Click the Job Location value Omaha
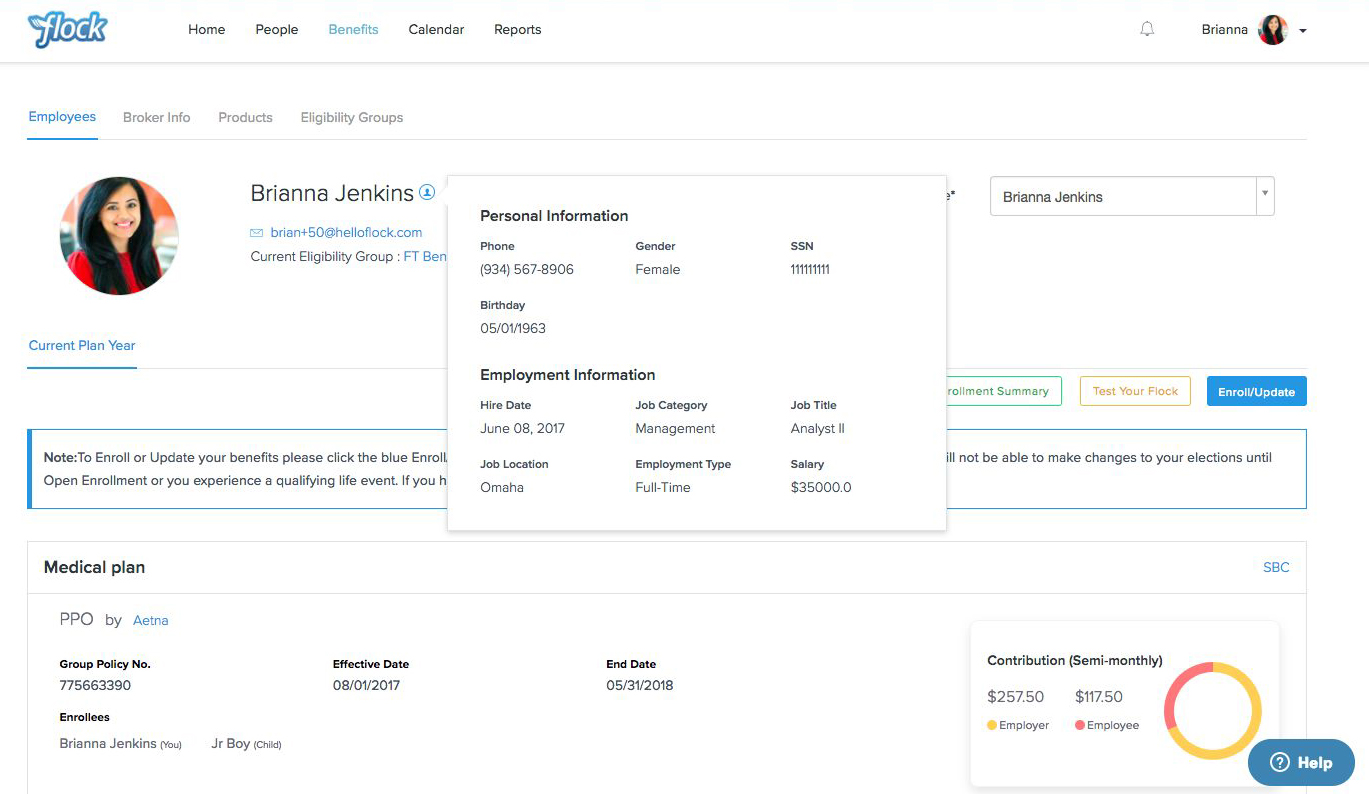Viewport: 1369px width, 794px height. pyautogui.click(x=502, y=488)
